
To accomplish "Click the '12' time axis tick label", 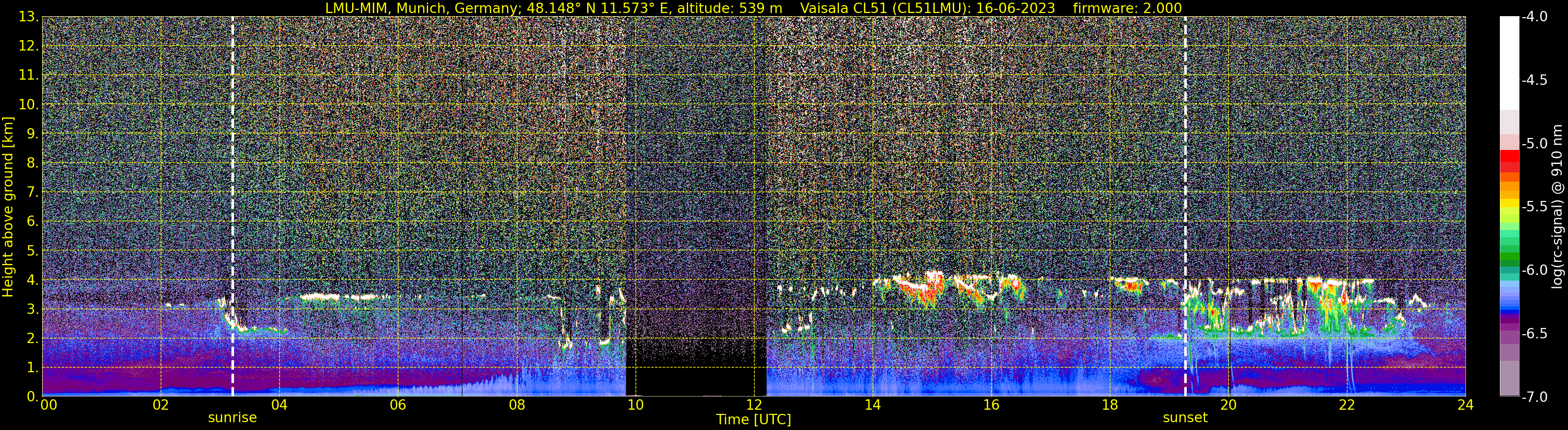I will click(x=754, y=405).
